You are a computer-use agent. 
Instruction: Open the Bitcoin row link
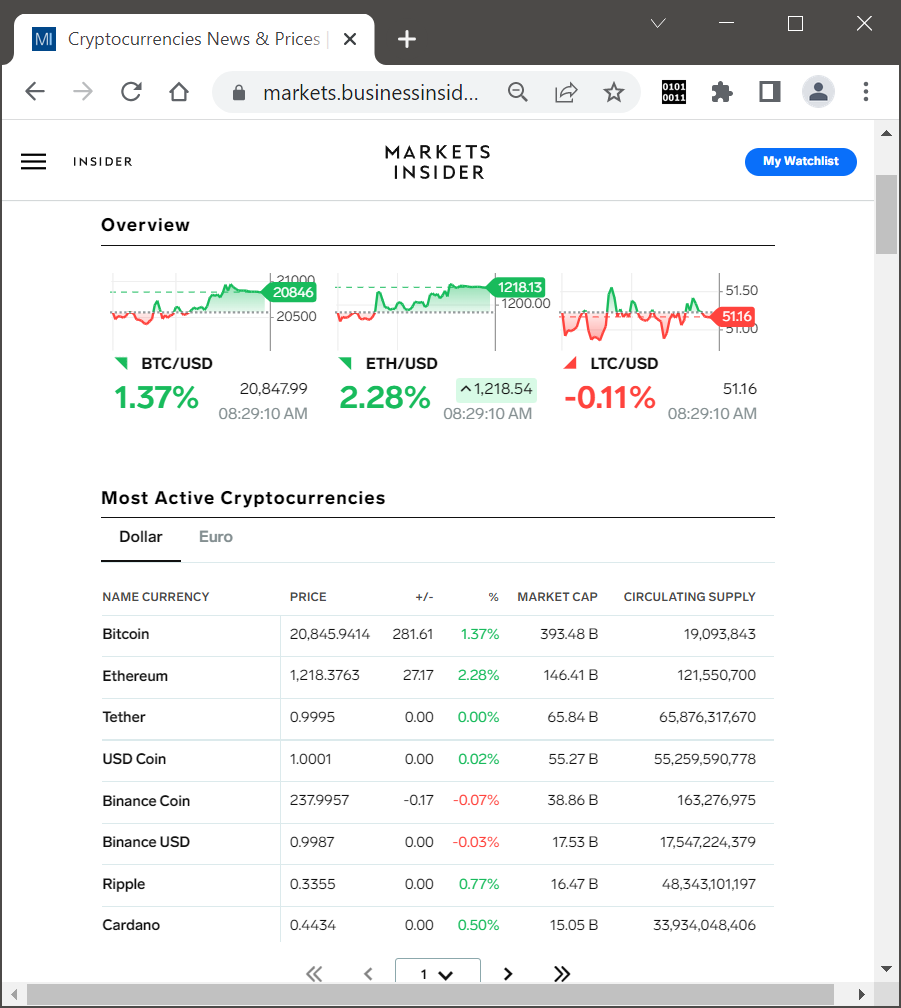pyautogui.click(x=126, y=634)
